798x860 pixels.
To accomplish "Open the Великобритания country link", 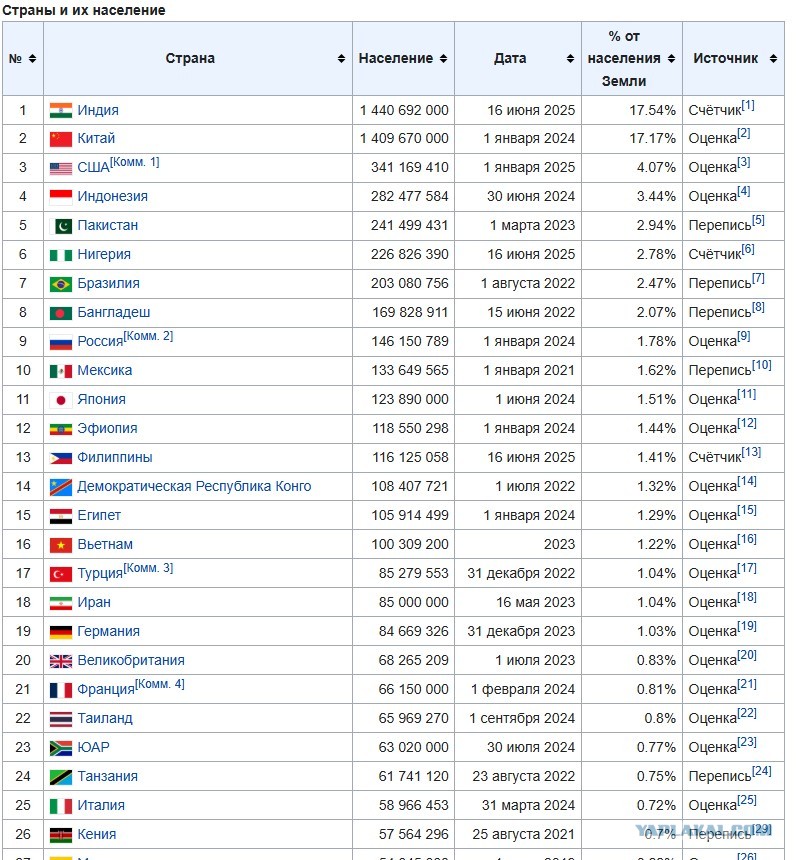I will click(x=131, y=660).
